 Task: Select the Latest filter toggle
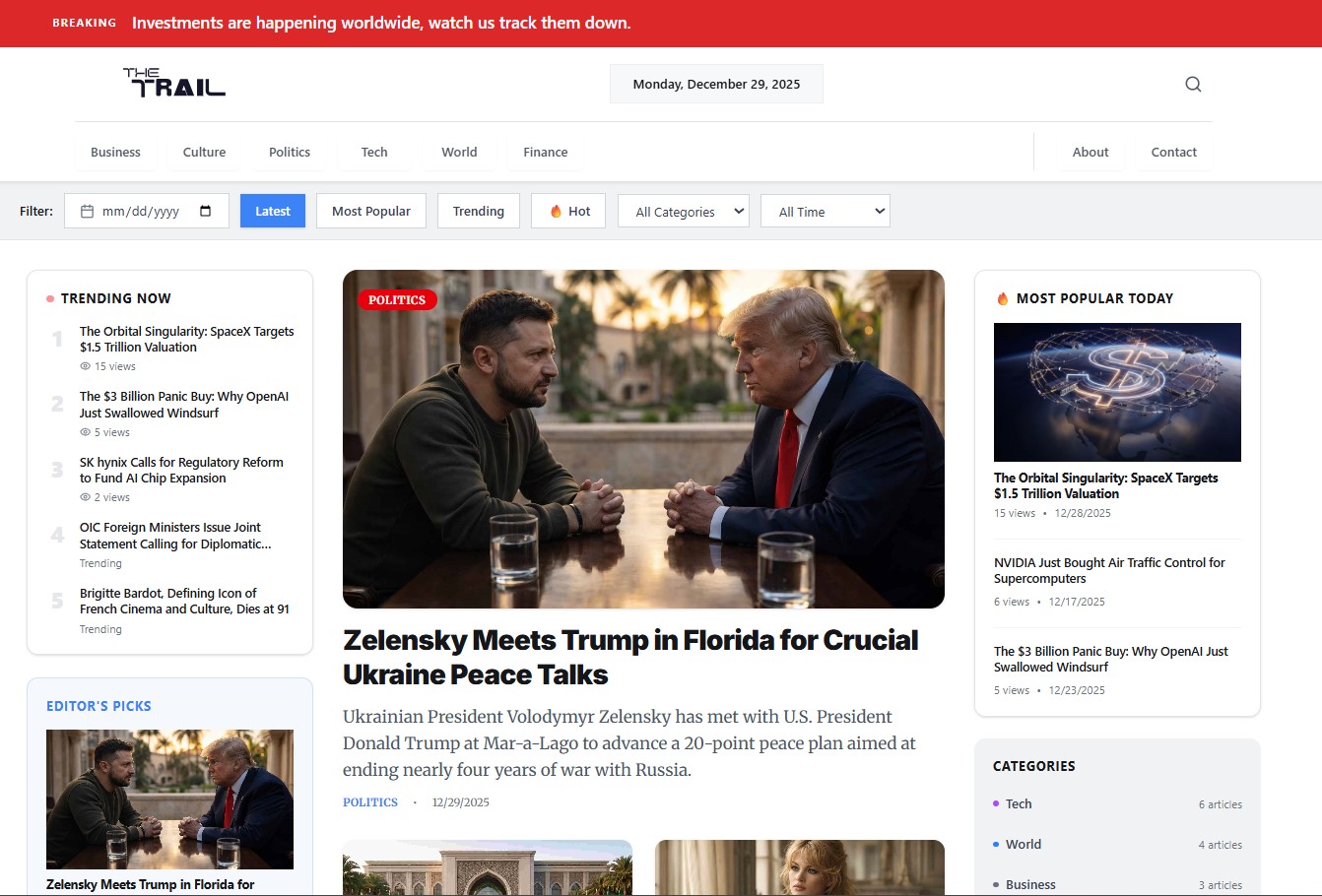[272, 210]
